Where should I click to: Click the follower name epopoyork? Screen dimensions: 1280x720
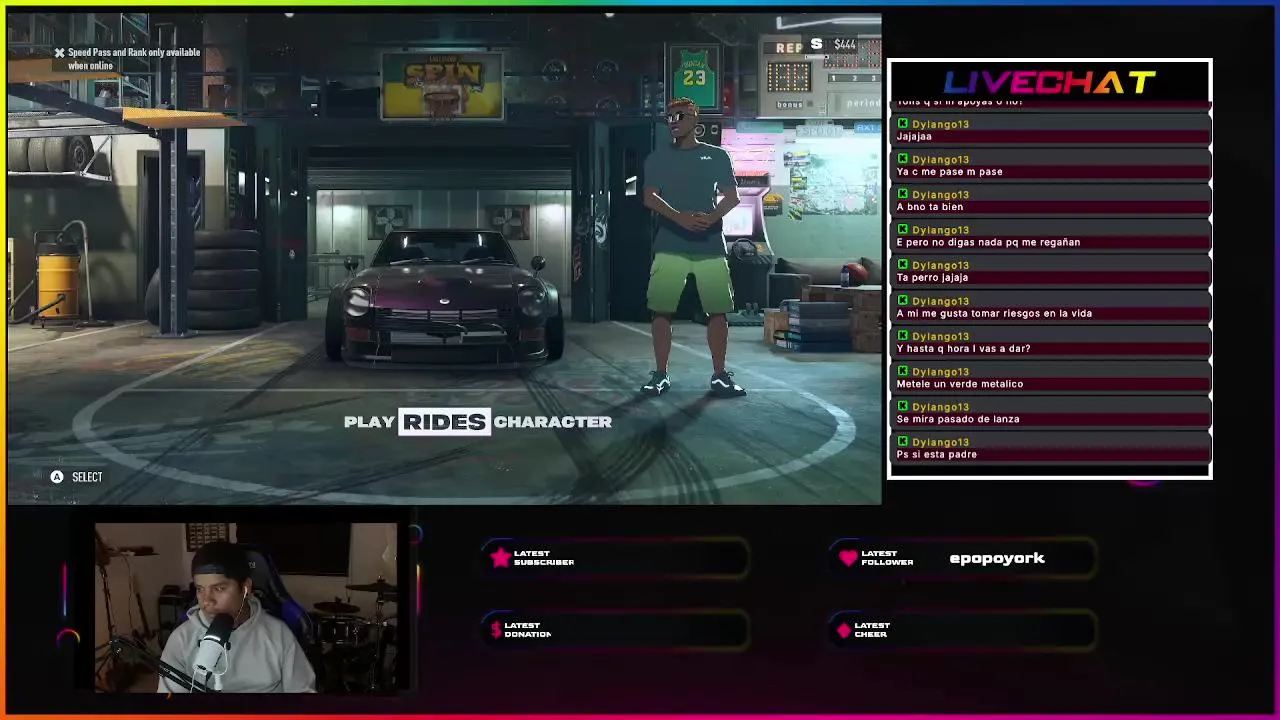click(x=997, y=558)
